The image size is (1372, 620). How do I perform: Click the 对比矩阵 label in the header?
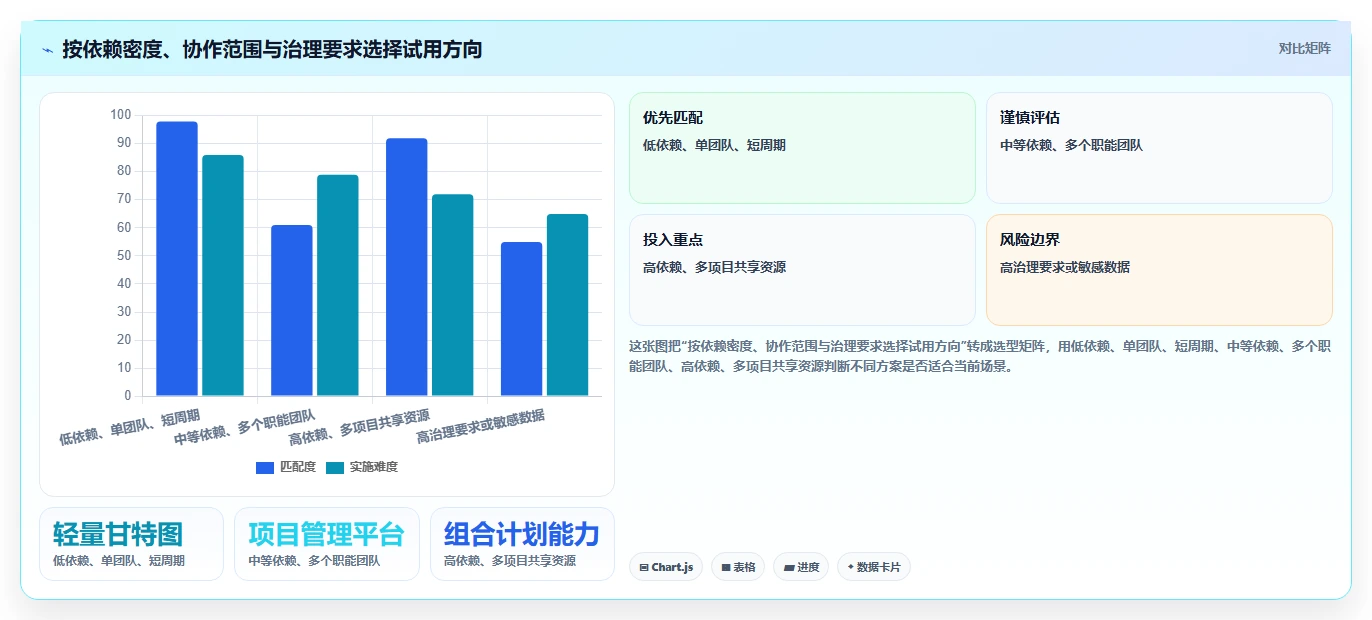tap(1305, 48)
